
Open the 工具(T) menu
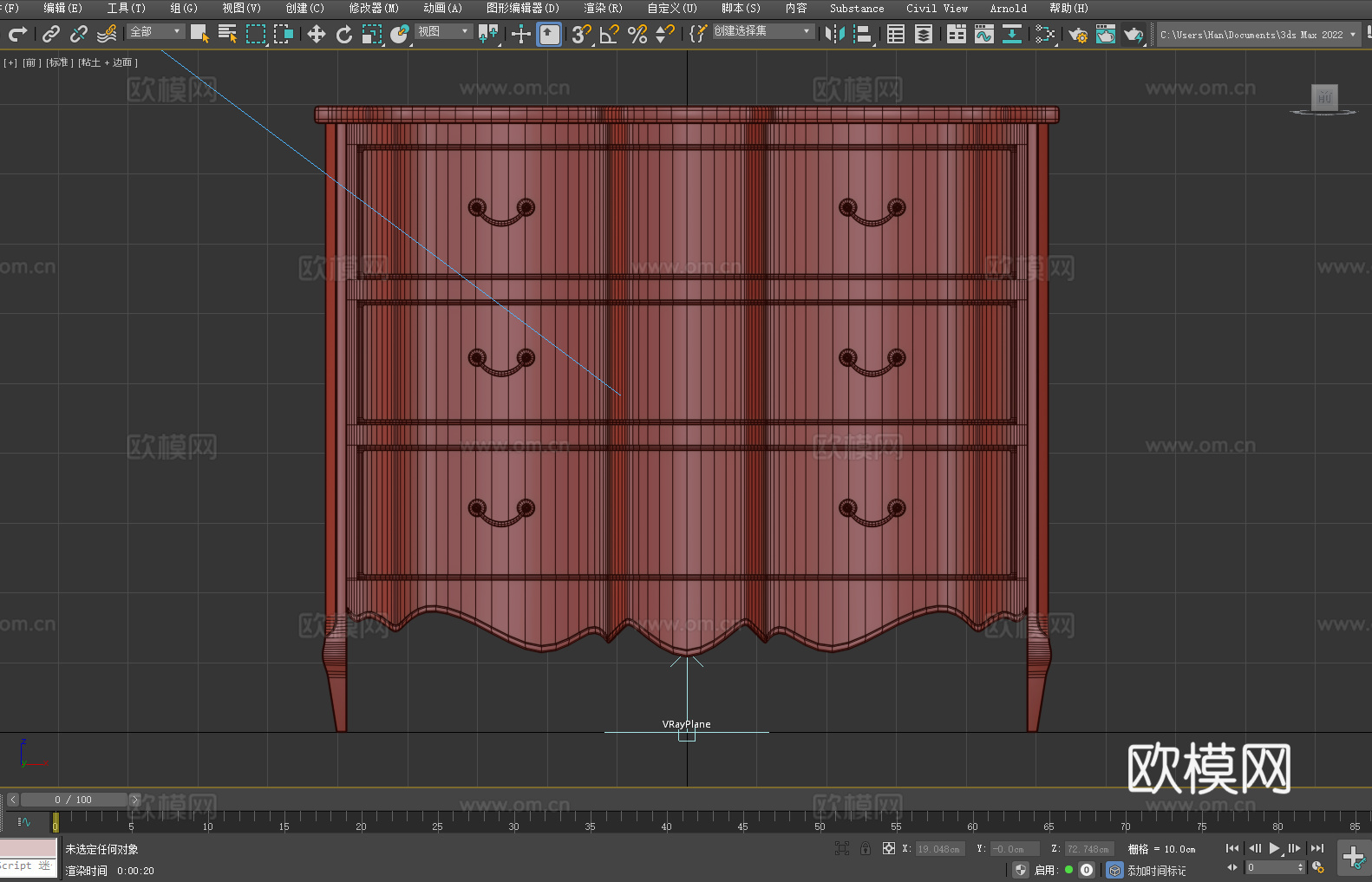coord(126,8)
